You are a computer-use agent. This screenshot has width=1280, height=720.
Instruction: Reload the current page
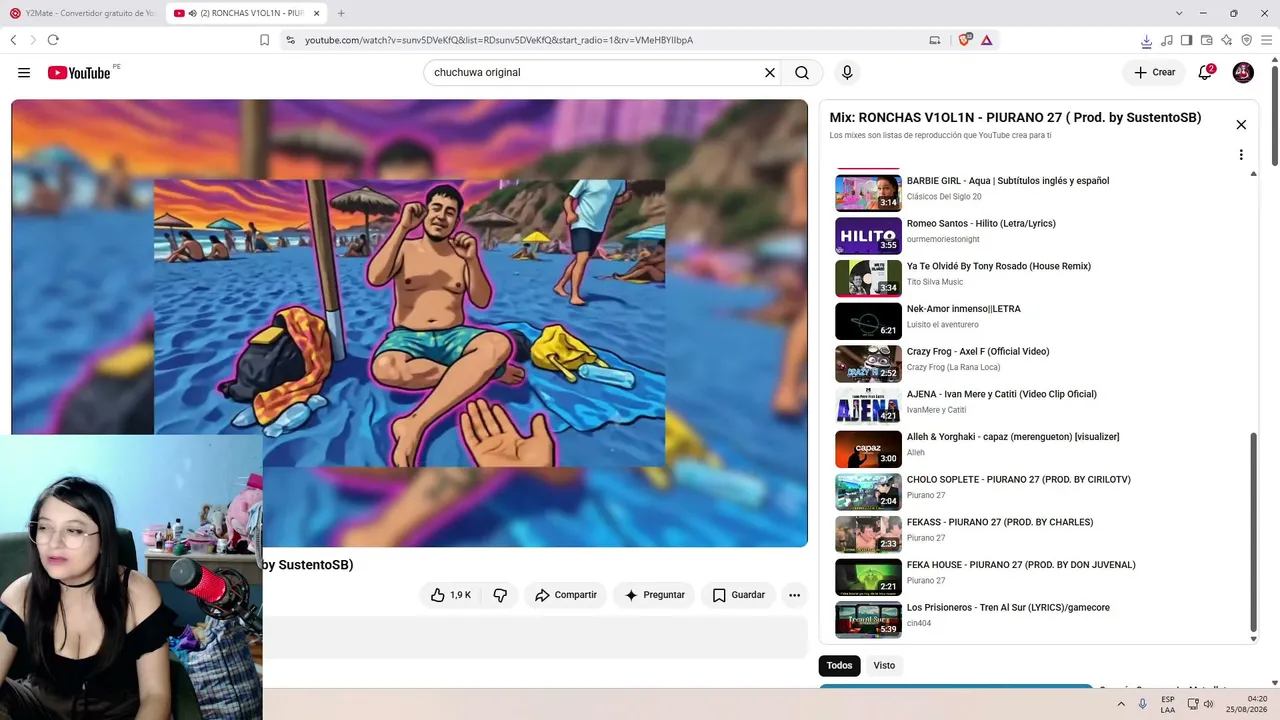[53, 40]
